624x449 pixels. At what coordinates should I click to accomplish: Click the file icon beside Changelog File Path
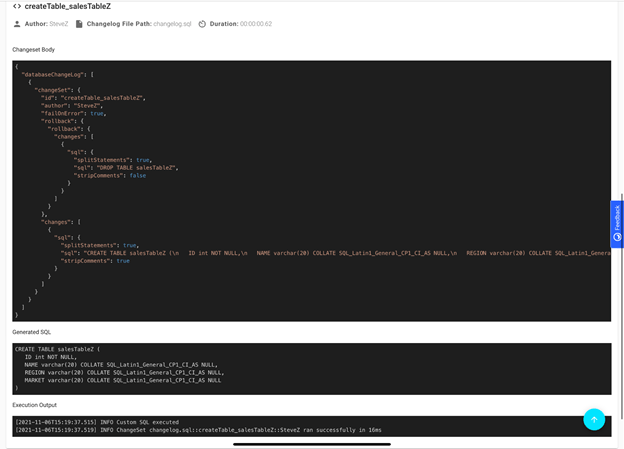point(79,23)
